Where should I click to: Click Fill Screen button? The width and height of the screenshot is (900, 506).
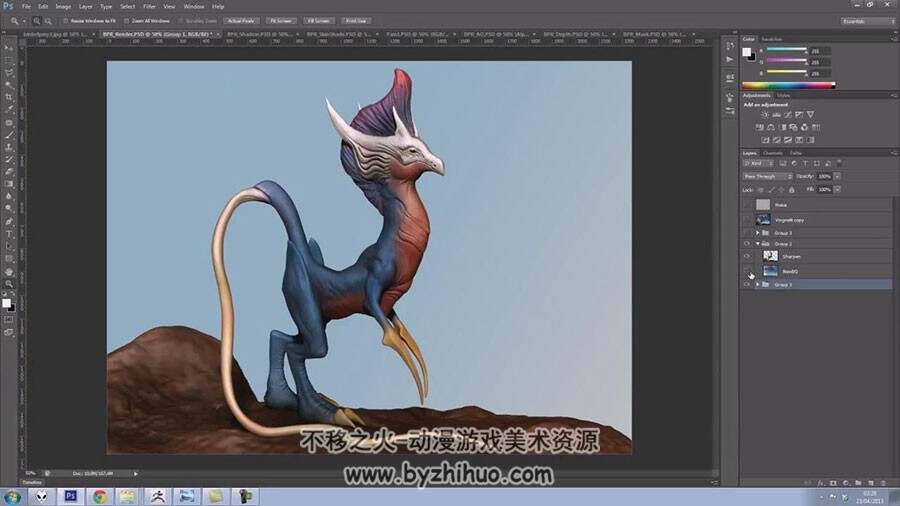(319, 21)
